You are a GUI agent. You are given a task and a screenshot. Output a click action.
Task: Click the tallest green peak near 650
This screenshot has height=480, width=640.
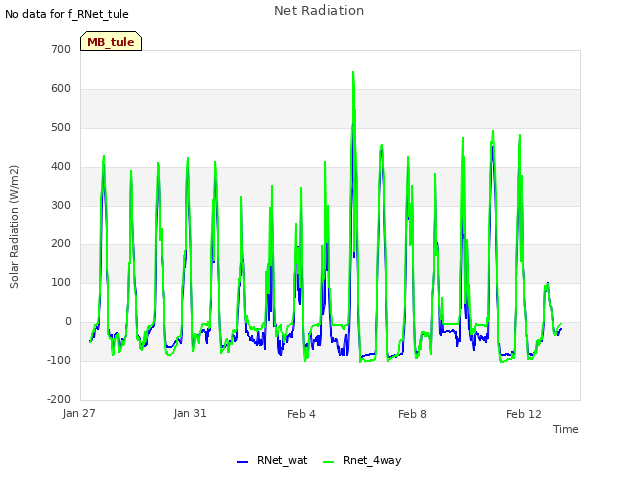tap(353, 73)
